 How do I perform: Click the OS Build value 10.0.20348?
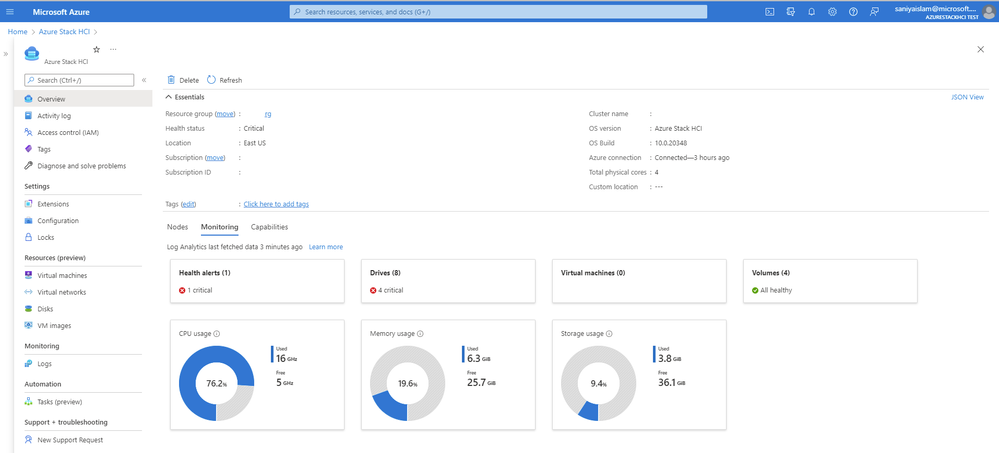point(671,143)
